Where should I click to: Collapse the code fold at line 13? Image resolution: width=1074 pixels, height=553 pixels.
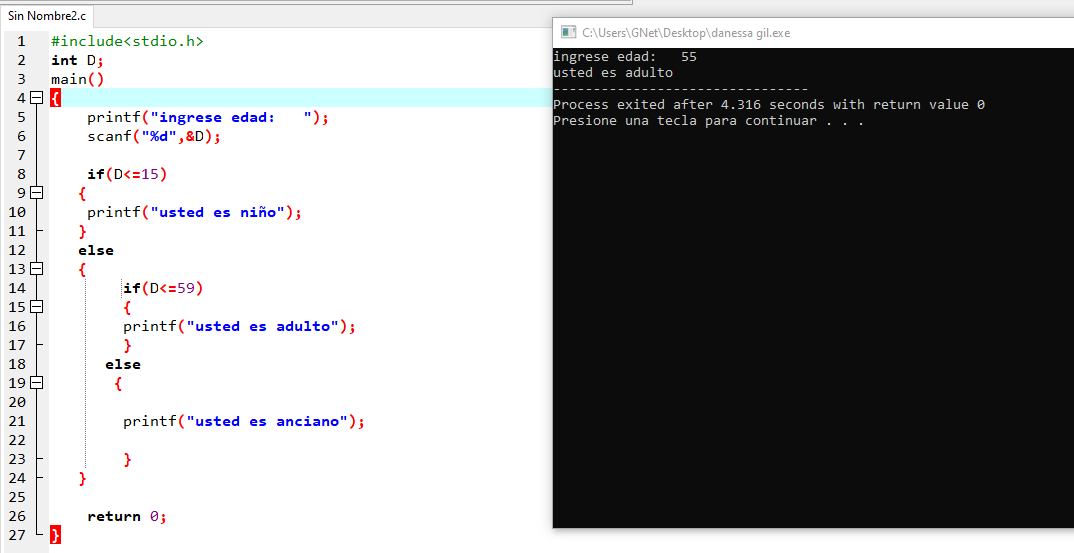(x=36, y=269)
